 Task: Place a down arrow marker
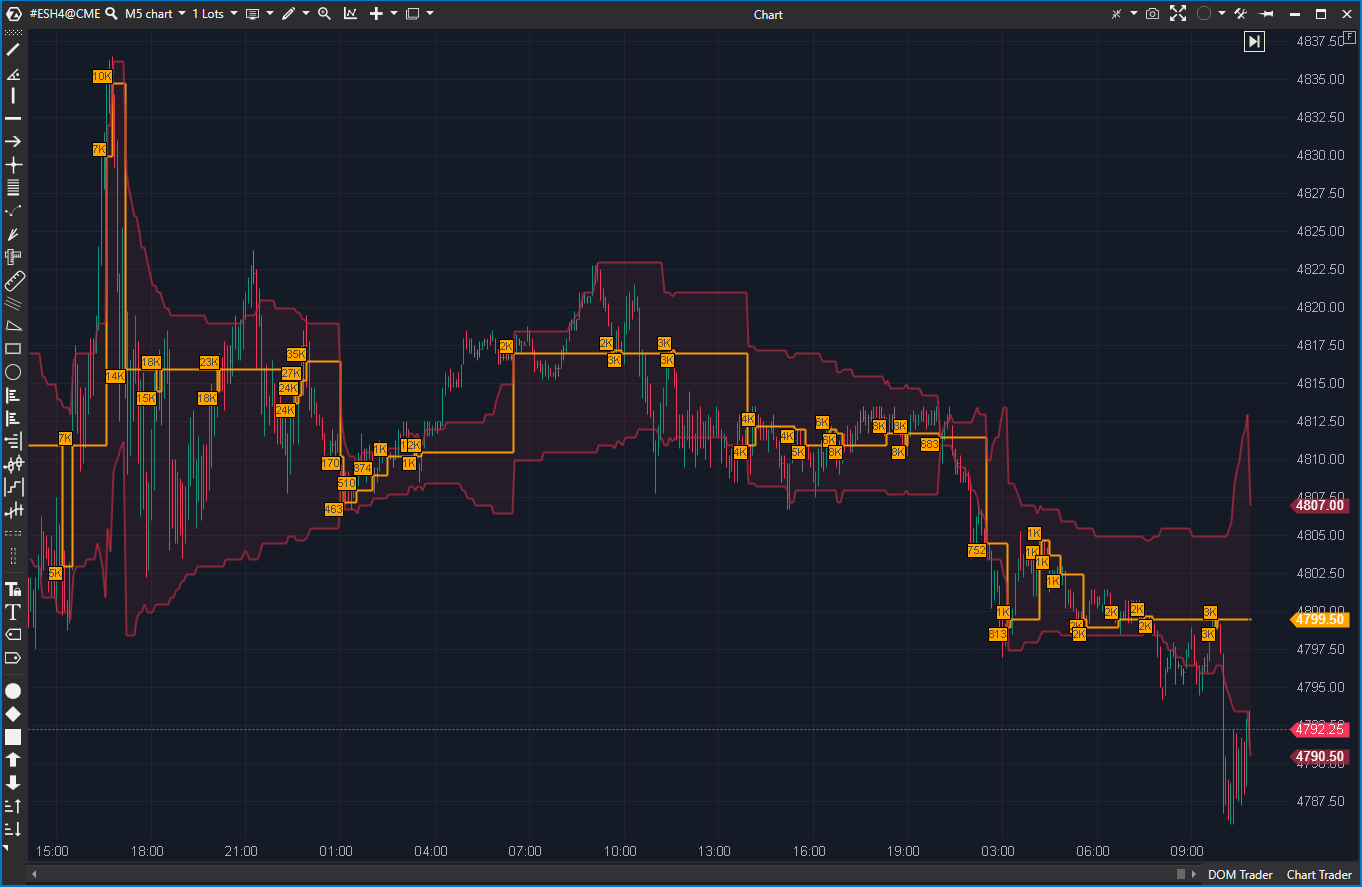tap(13, 783)
